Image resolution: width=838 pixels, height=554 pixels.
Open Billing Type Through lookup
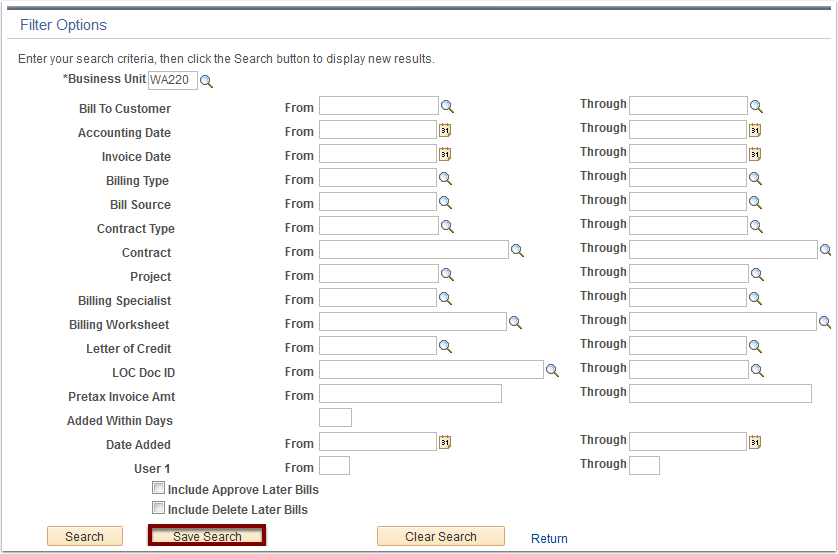[755, 178]
